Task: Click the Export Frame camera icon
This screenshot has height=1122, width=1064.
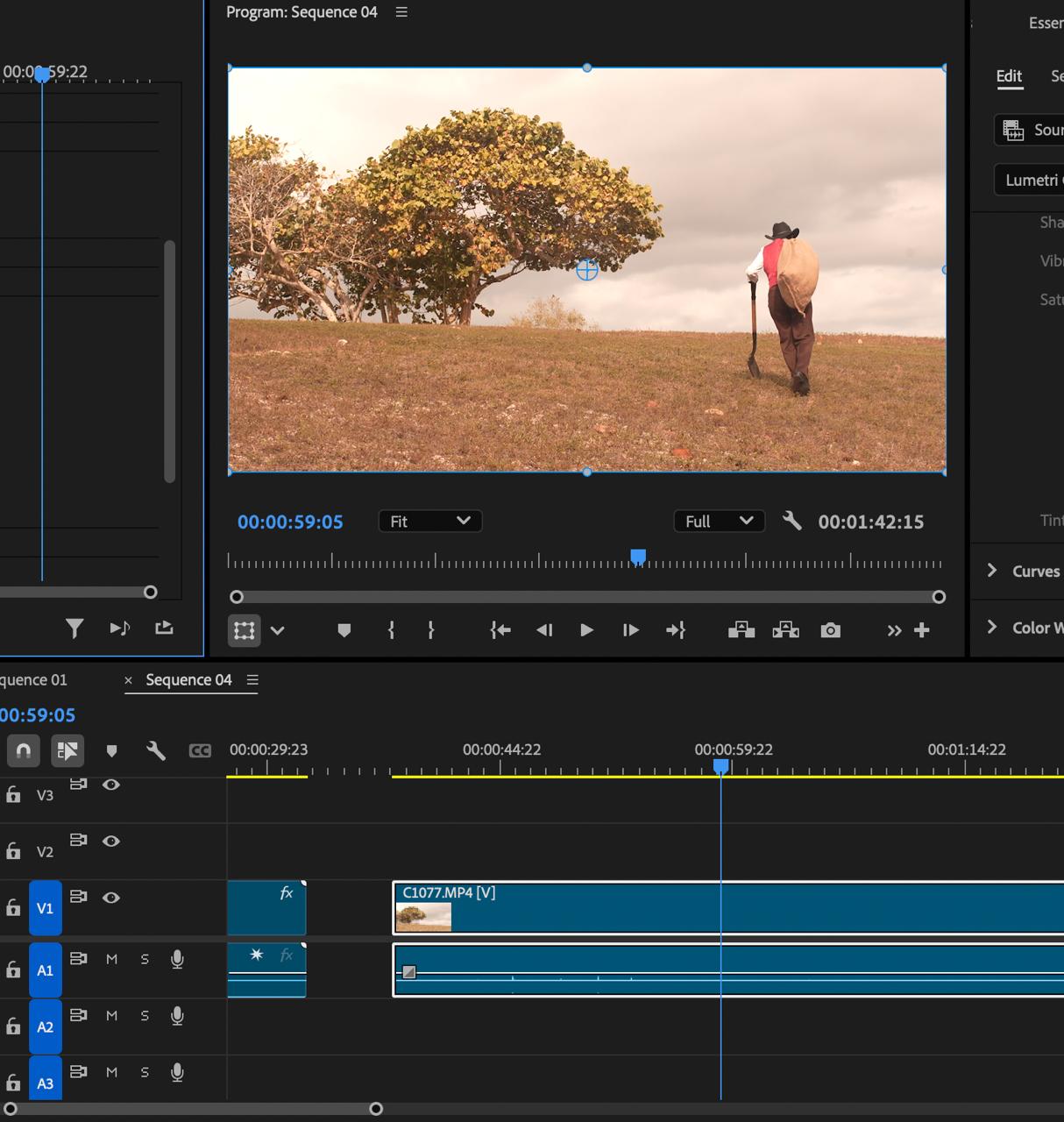Action: tap(830, 630)
